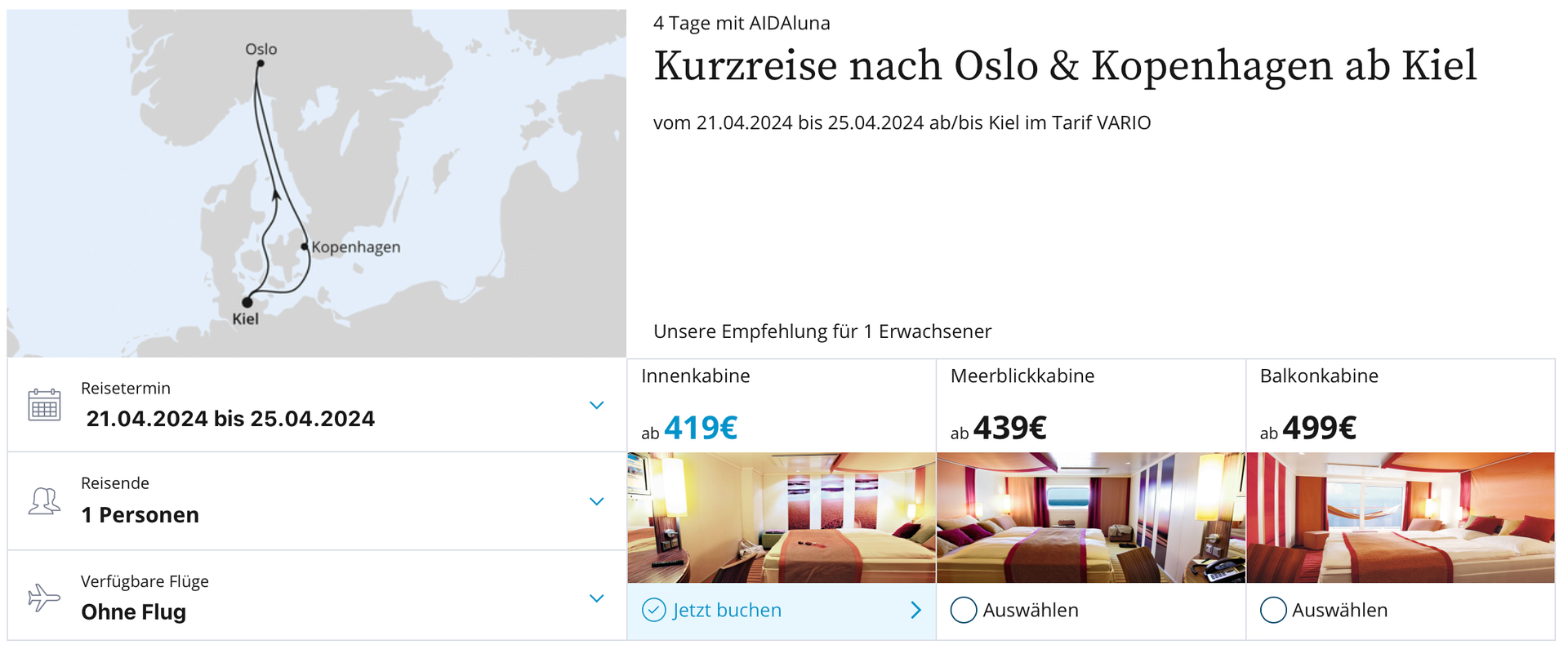Choose the Innenkabine column header

(x=696, y=376)
